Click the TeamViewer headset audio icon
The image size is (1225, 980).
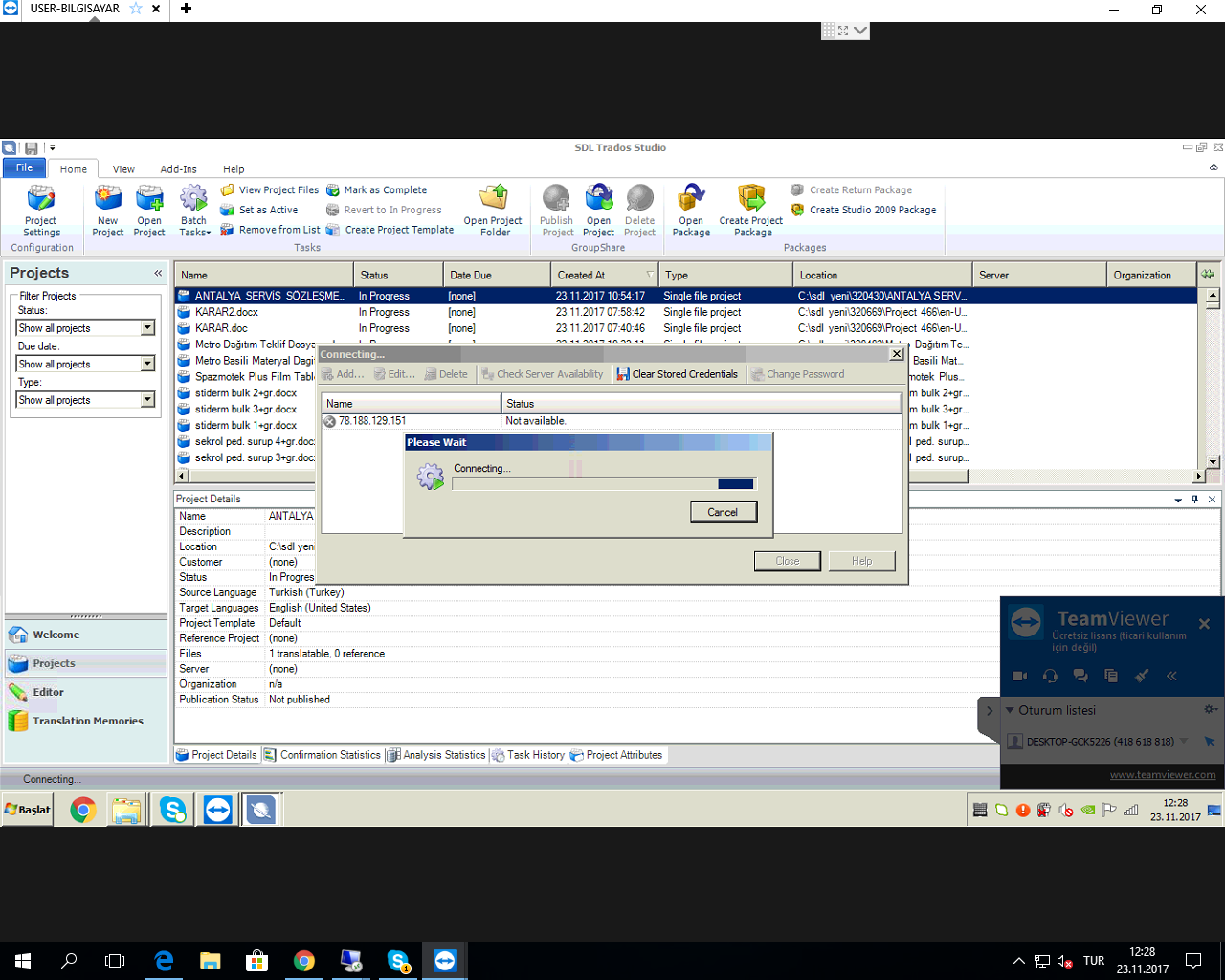pyautogui.click(x=1050, y=676)
